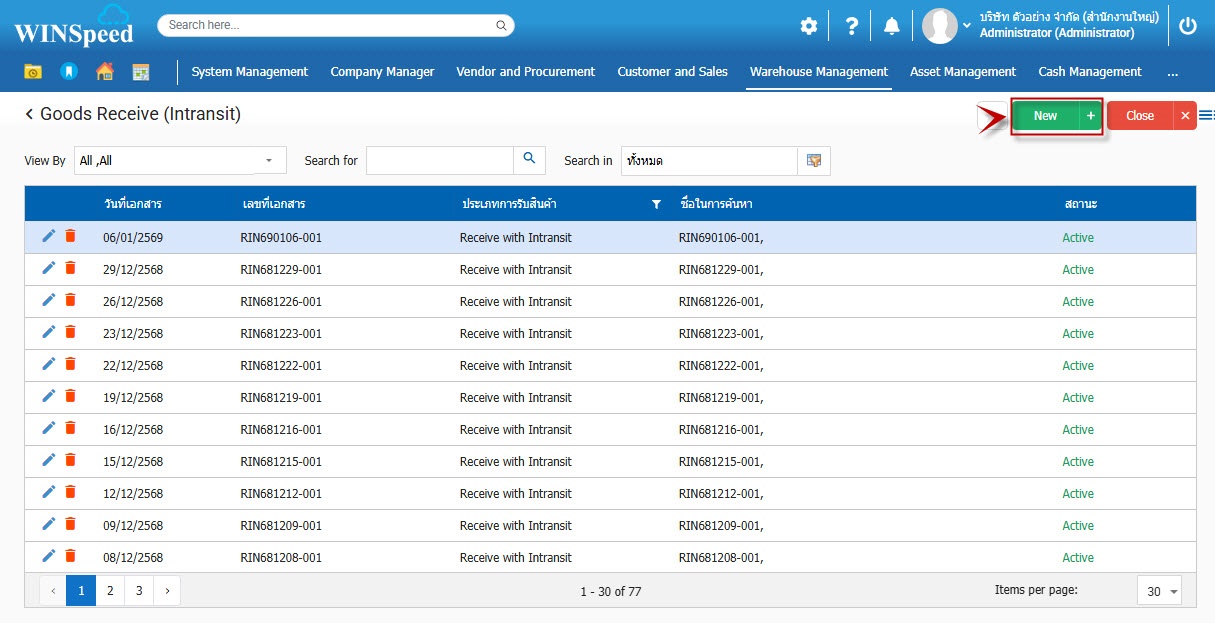Go to page 2 of results
This screenshot has height=623, width=1215.
(110, 591)
